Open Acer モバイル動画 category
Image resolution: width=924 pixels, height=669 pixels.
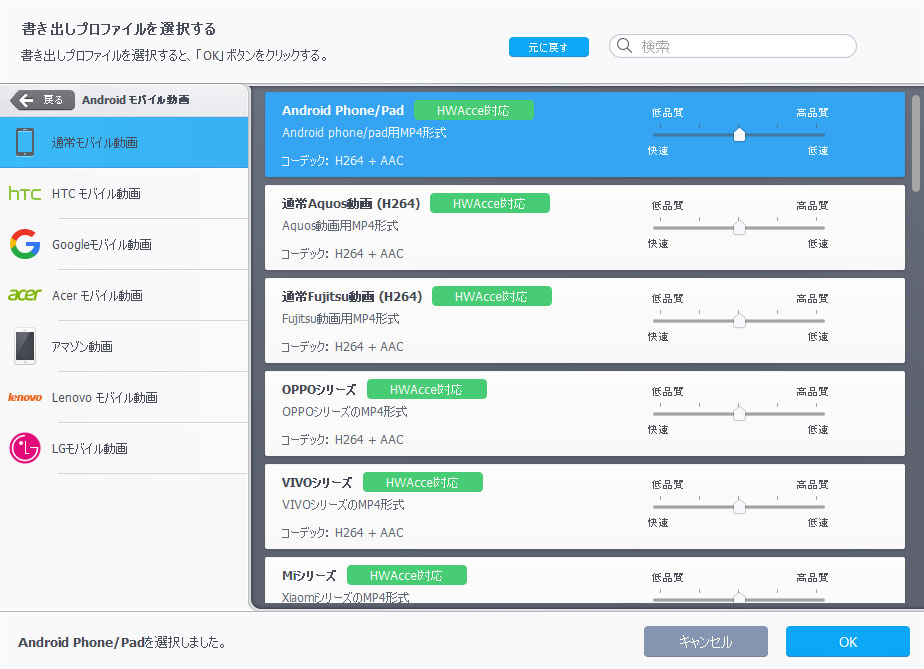(x=124, y=295)
